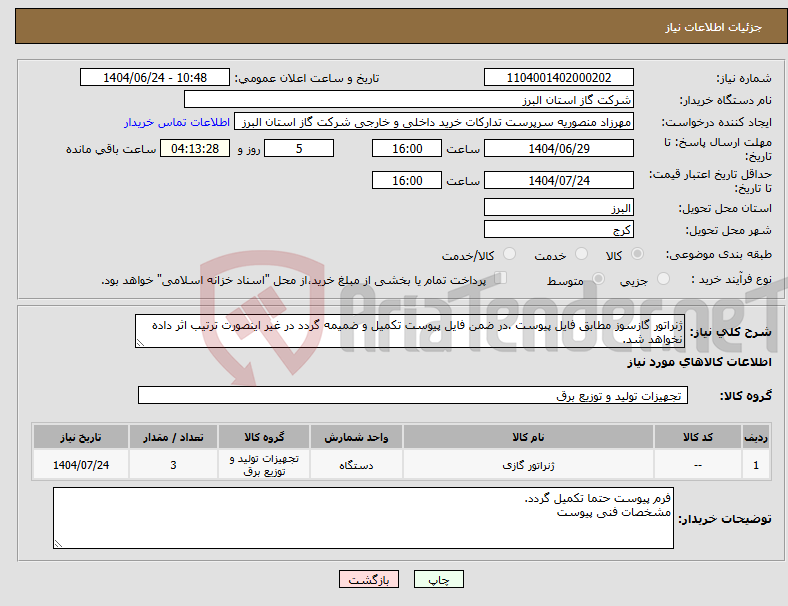Viewport: 788px width, 606px height.
Task: Click the توضیحات خریدار notes textarea
Action: 363,518
